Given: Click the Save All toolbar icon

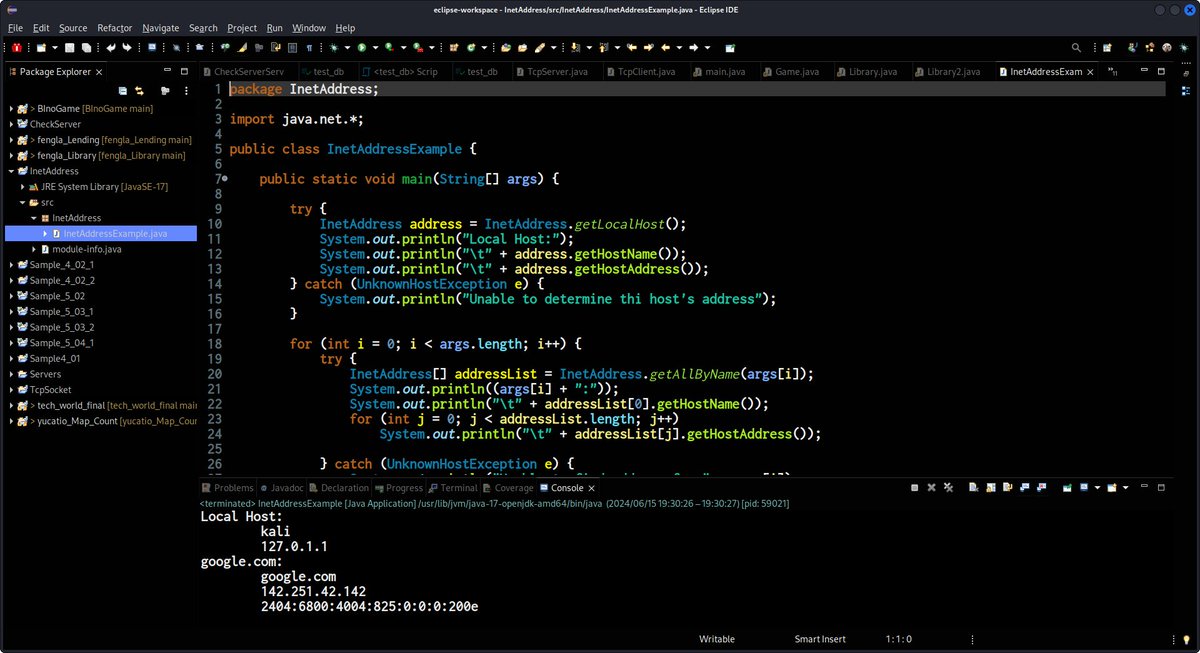Looking at the screenshot, I should pos(87,47).
